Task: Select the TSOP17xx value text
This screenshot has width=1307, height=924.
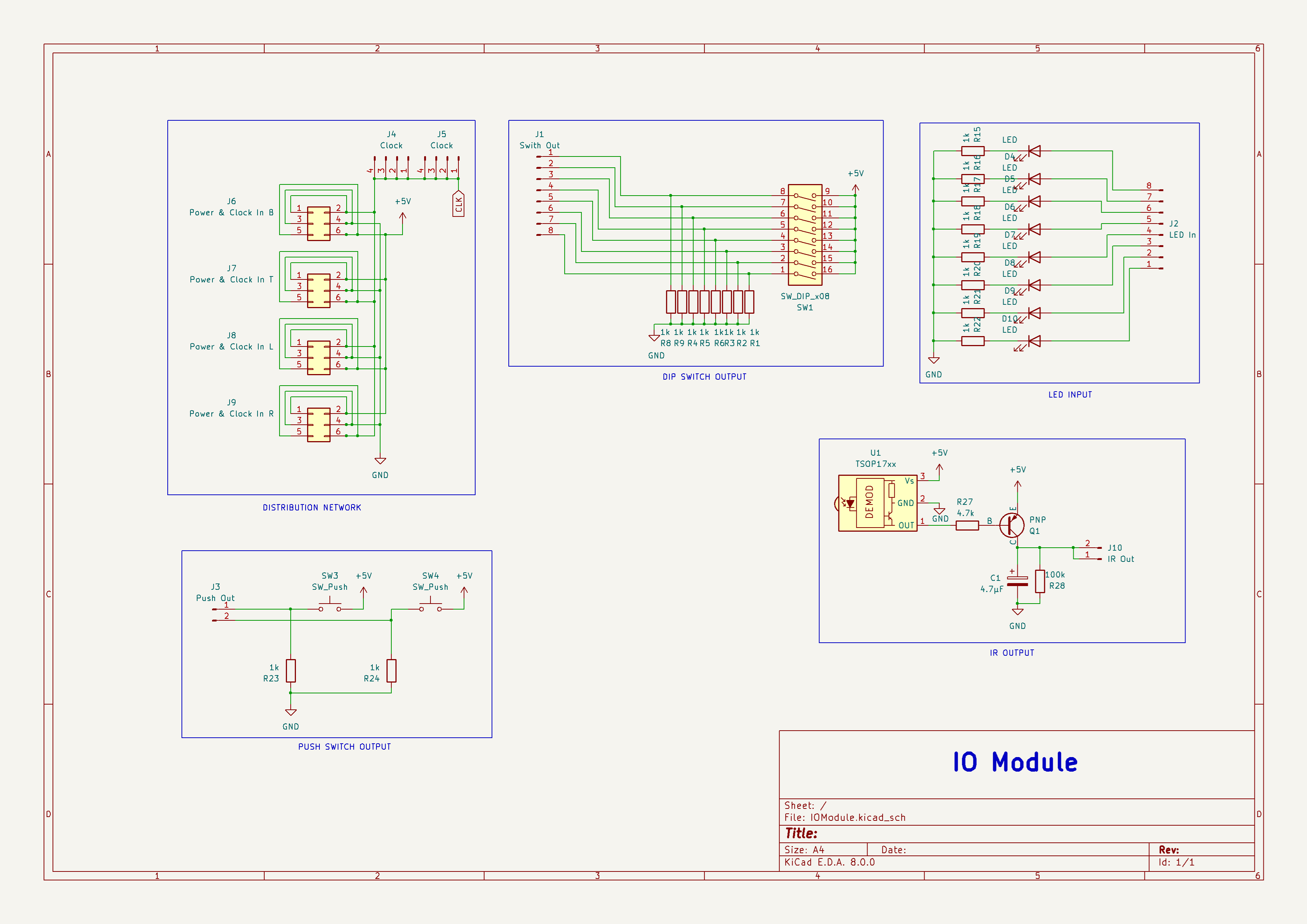Action: point(875,464)
